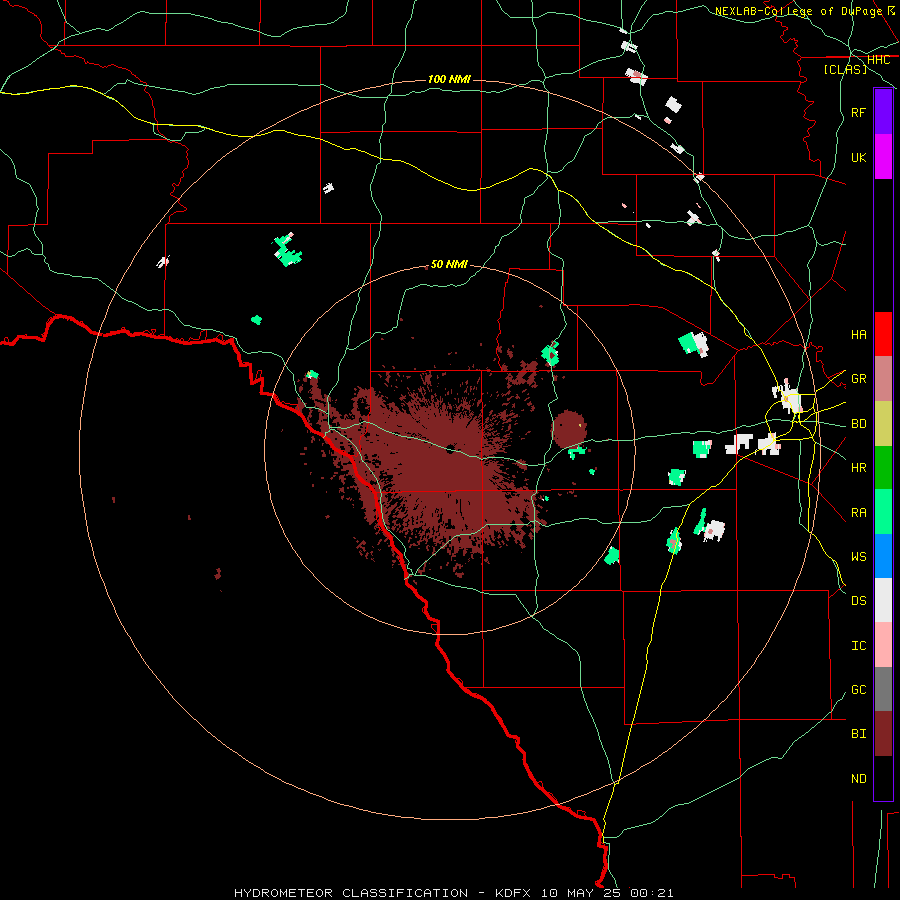Click the NEXLAB-College of DuPage text
This screenshot has height=900, width=900.
(x=798, y=11)
